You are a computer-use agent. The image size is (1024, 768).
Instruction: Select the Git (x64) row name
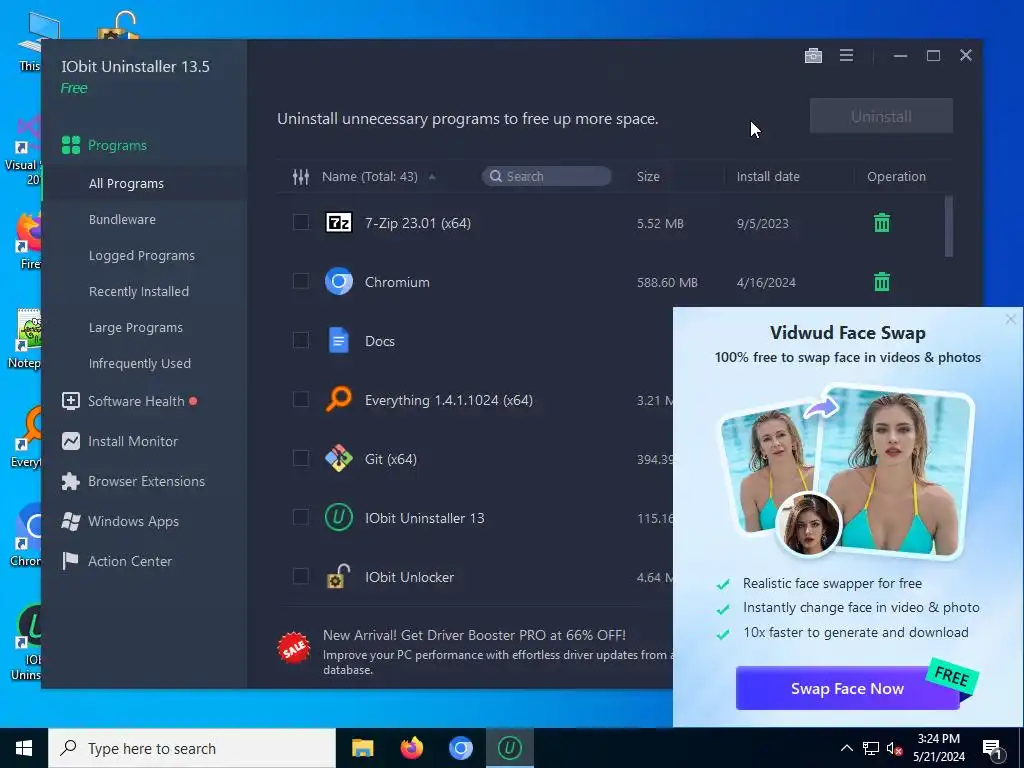pos(391,459)
